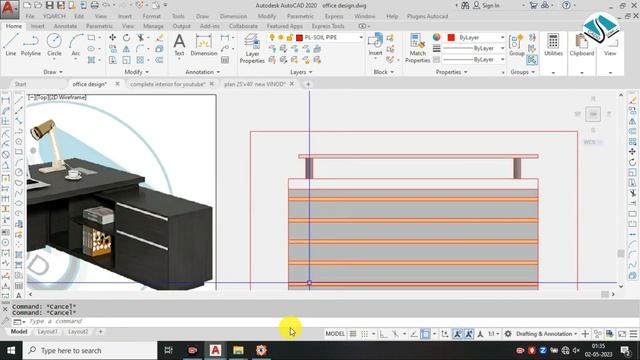Screen dimensions: 640x360
Task: Toggle MODEL space button in status bar
Action: [335, 334]
